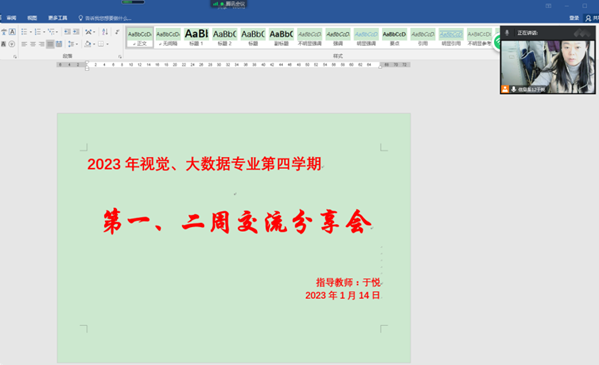
Task: Apply the 标题 1 style
Action: [196, 37]
